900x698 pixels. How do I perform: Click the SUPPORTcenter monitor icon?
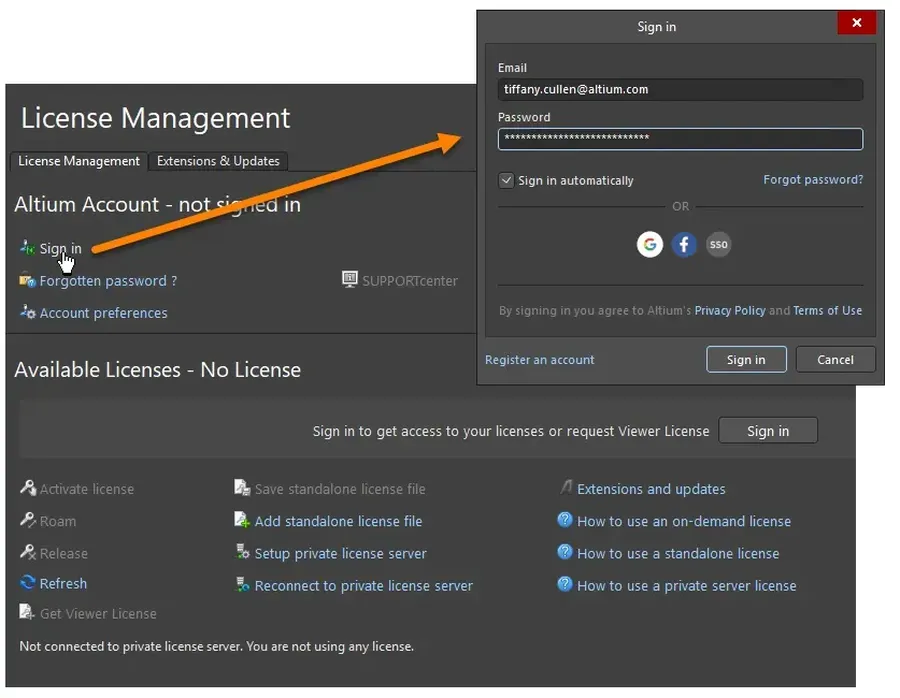pyautogui.click(x=350, y=280)
